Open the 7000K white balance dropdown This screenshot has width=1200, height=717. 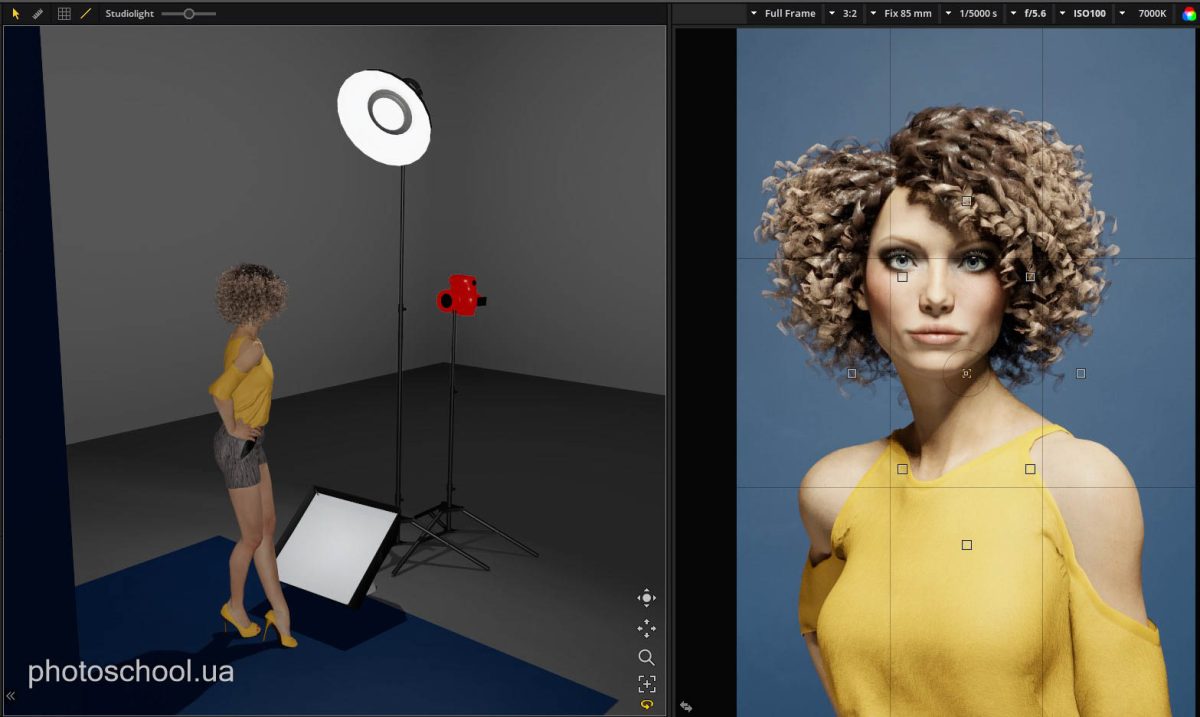click(x=1144, y=14)
